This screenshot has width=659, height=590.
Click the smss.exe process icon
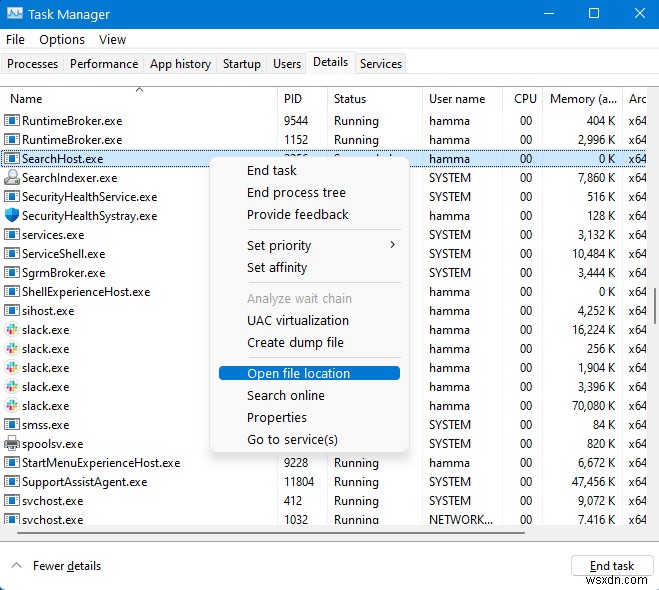click(12, 424)
